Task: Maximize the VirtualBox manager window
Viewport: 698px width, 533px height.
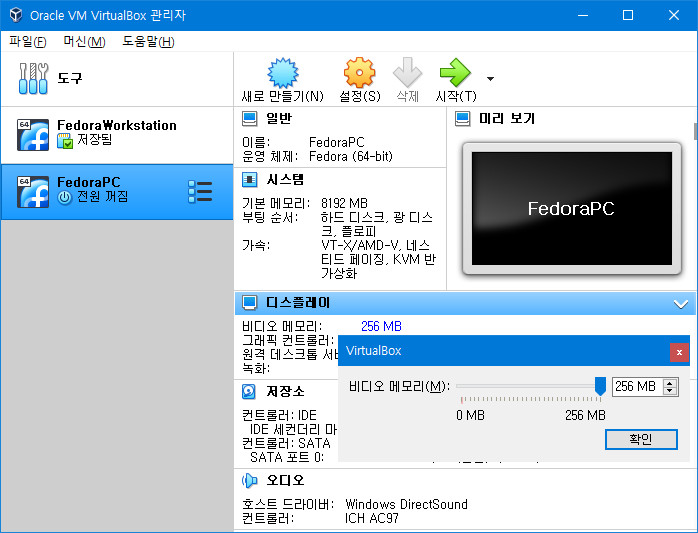Action: [x=628, y=15]
